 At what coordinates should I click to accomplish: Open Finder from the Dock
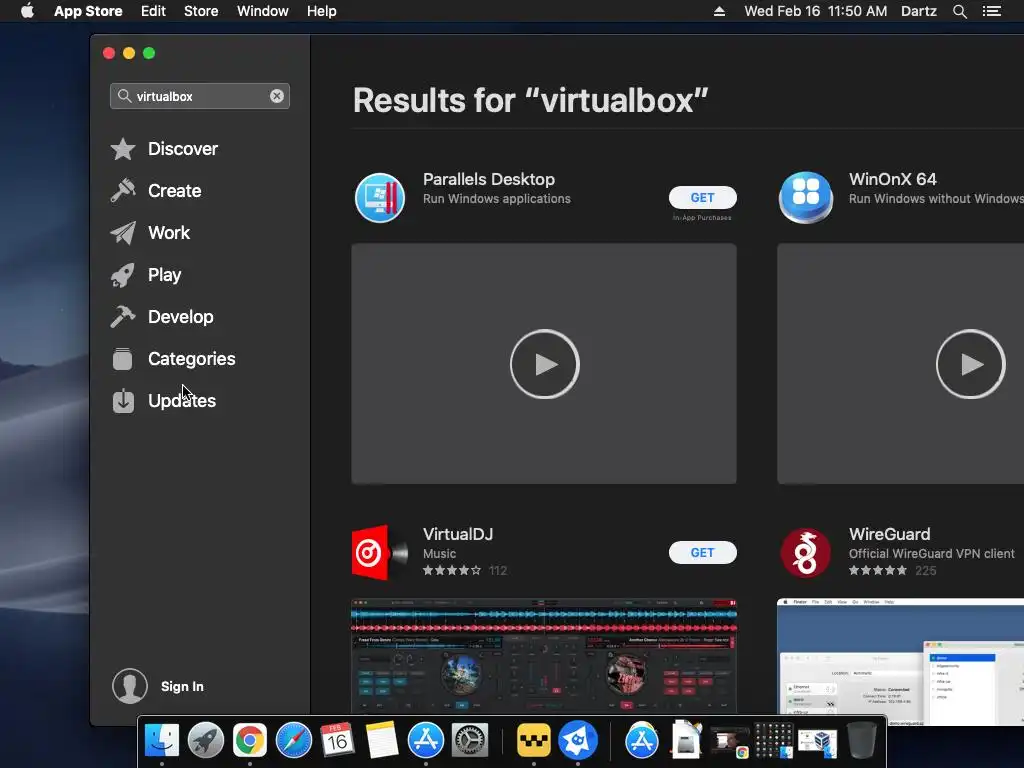(x=161, y=741)
